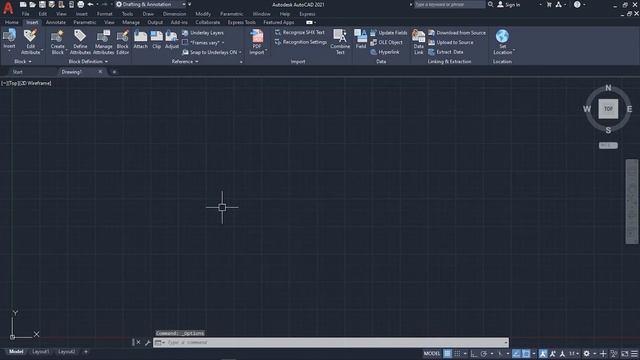Click the keyword search box in title bar
Viewport: 640px width, 360px height.
pos(450,4)
